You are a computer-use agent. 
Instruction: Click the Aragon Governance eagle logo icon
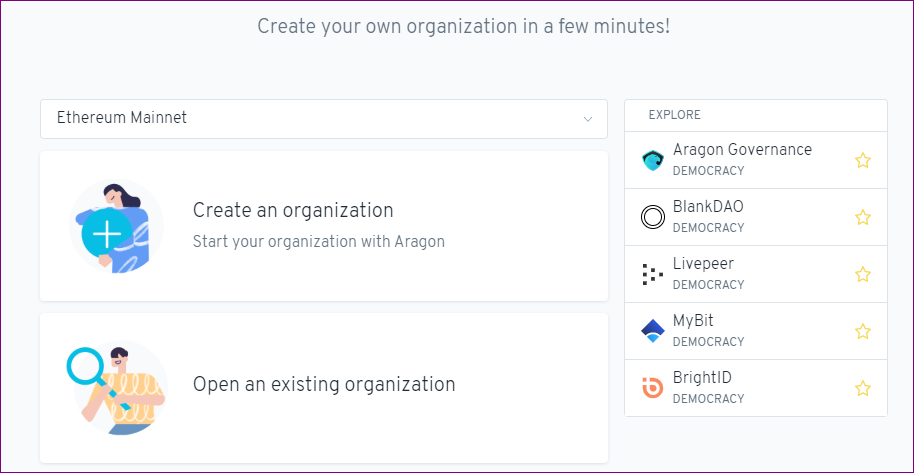tap(653, 160)
